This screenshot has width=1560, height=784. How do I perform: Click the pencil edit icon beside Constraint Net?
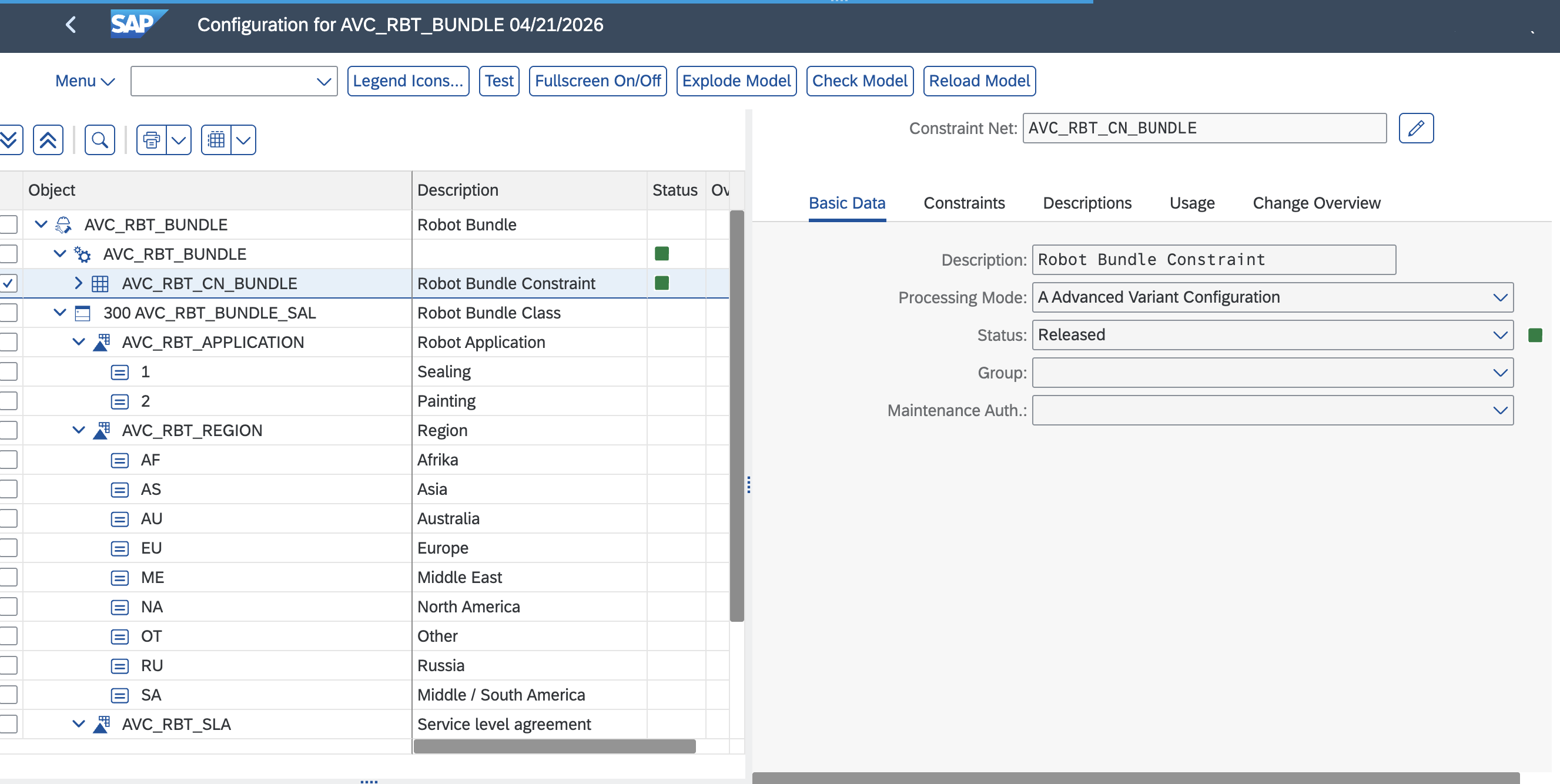click(1416, 128)
